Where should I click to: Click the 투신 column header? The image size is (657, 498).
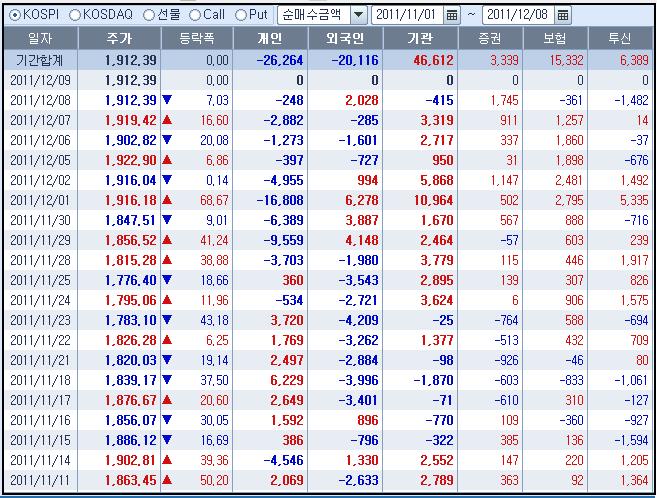620,39
